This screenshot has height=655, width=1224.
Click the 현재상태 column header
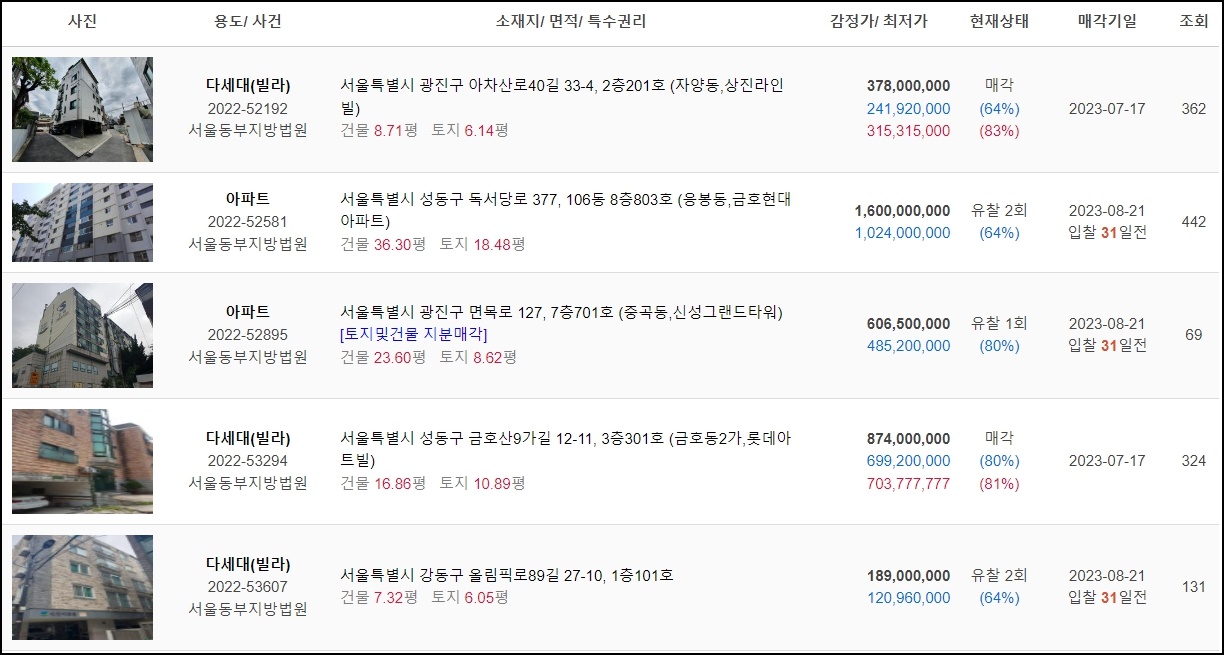[x=999, y=21]
